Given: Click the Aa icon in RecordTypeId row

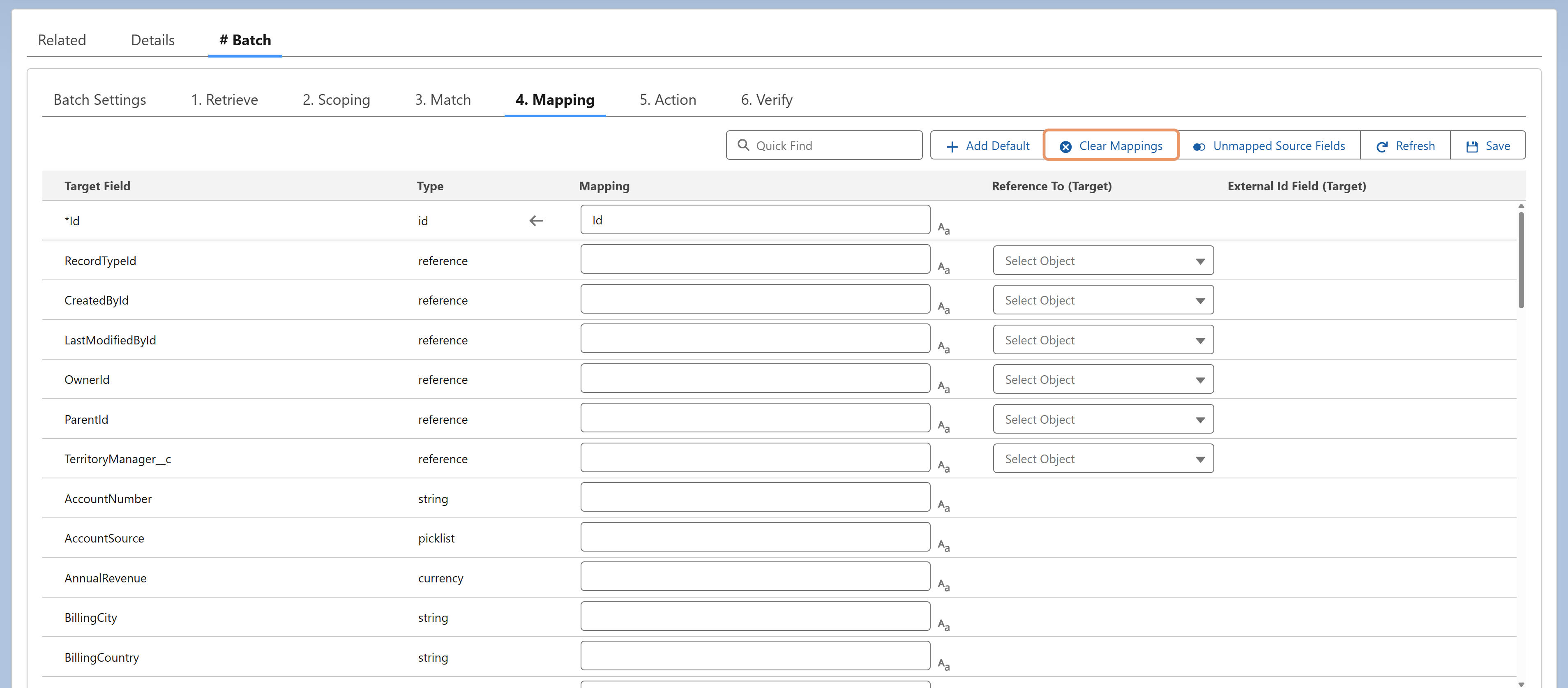Looking at the screenshot, I should coord(943,268).
